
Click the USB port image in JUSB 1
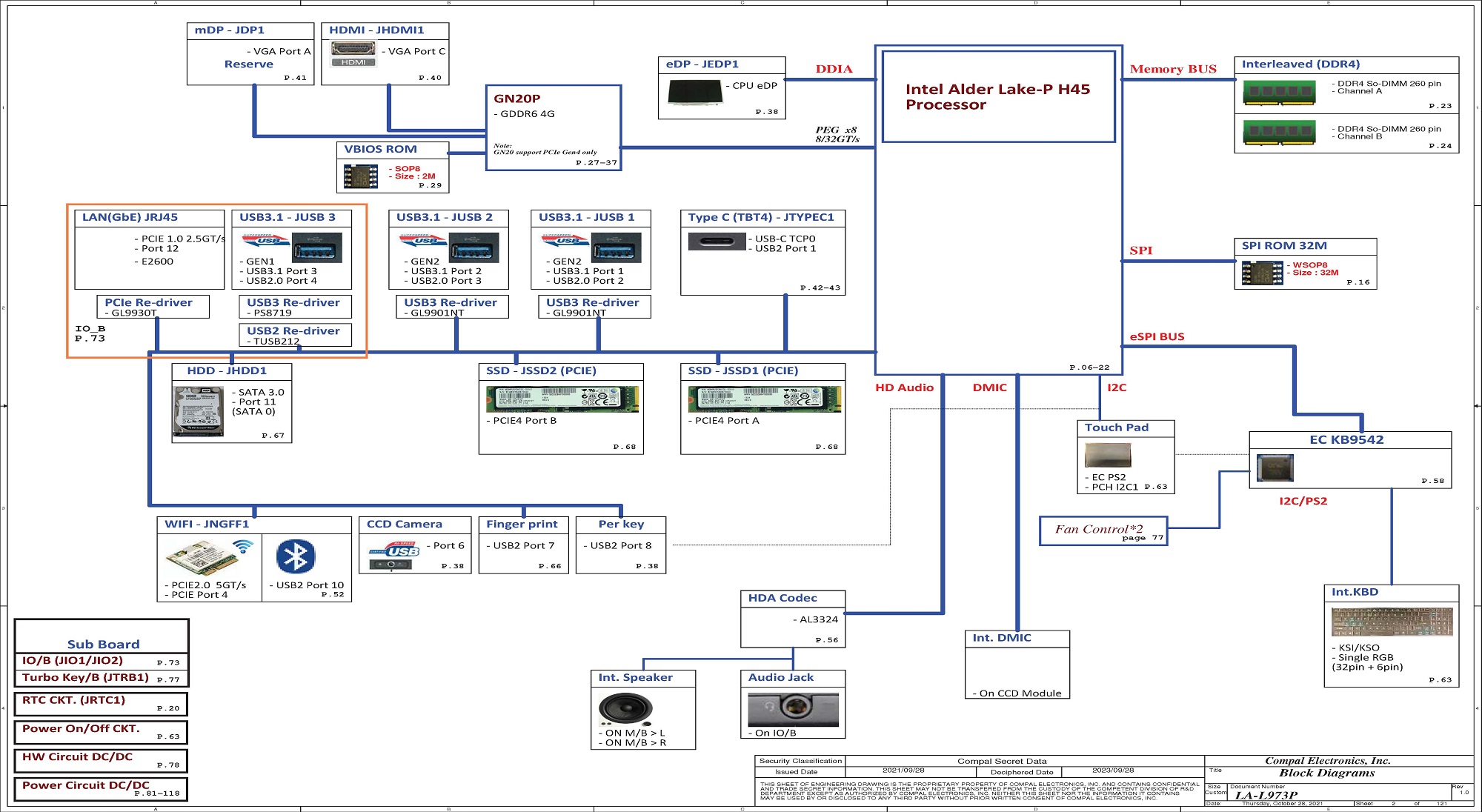coord(617,247)
